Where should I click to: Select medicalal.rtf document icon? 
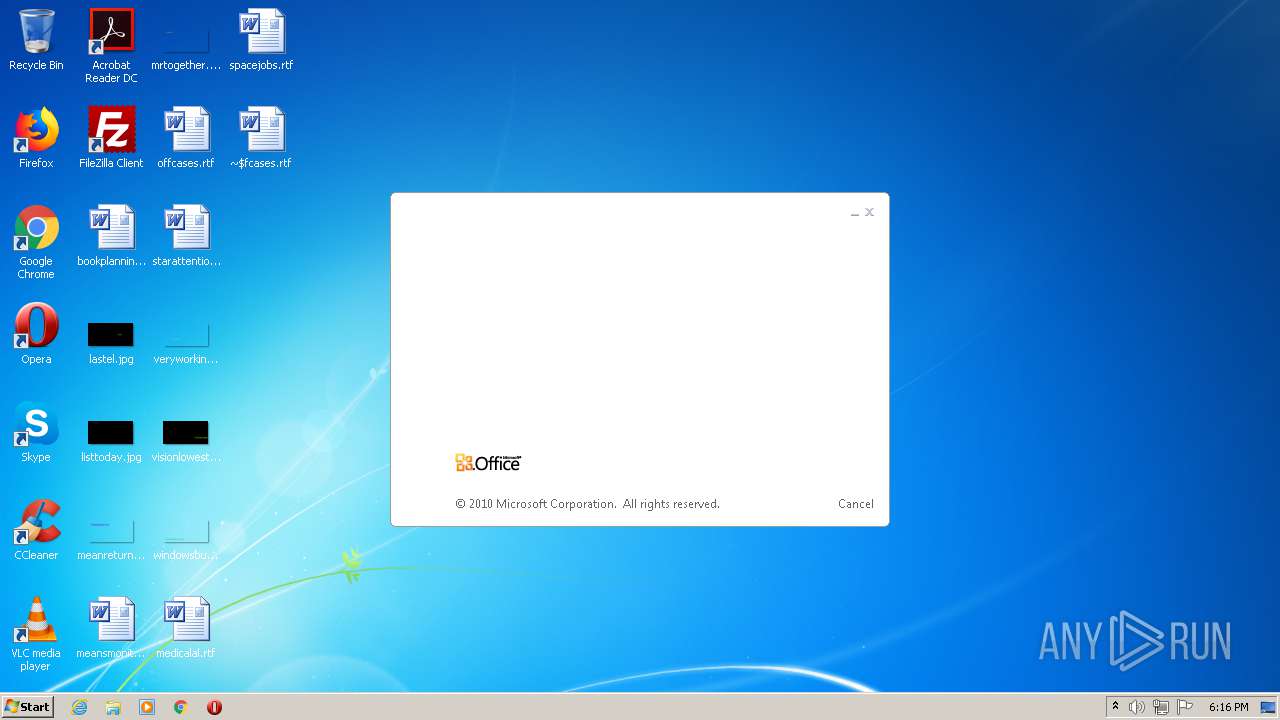tap(186, 628)
